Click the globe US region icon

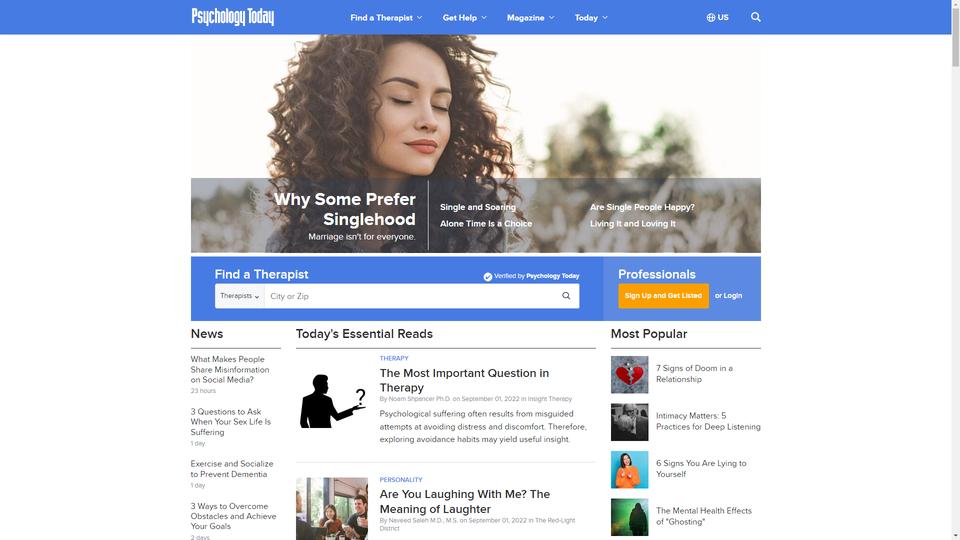[x=711, y=18]
